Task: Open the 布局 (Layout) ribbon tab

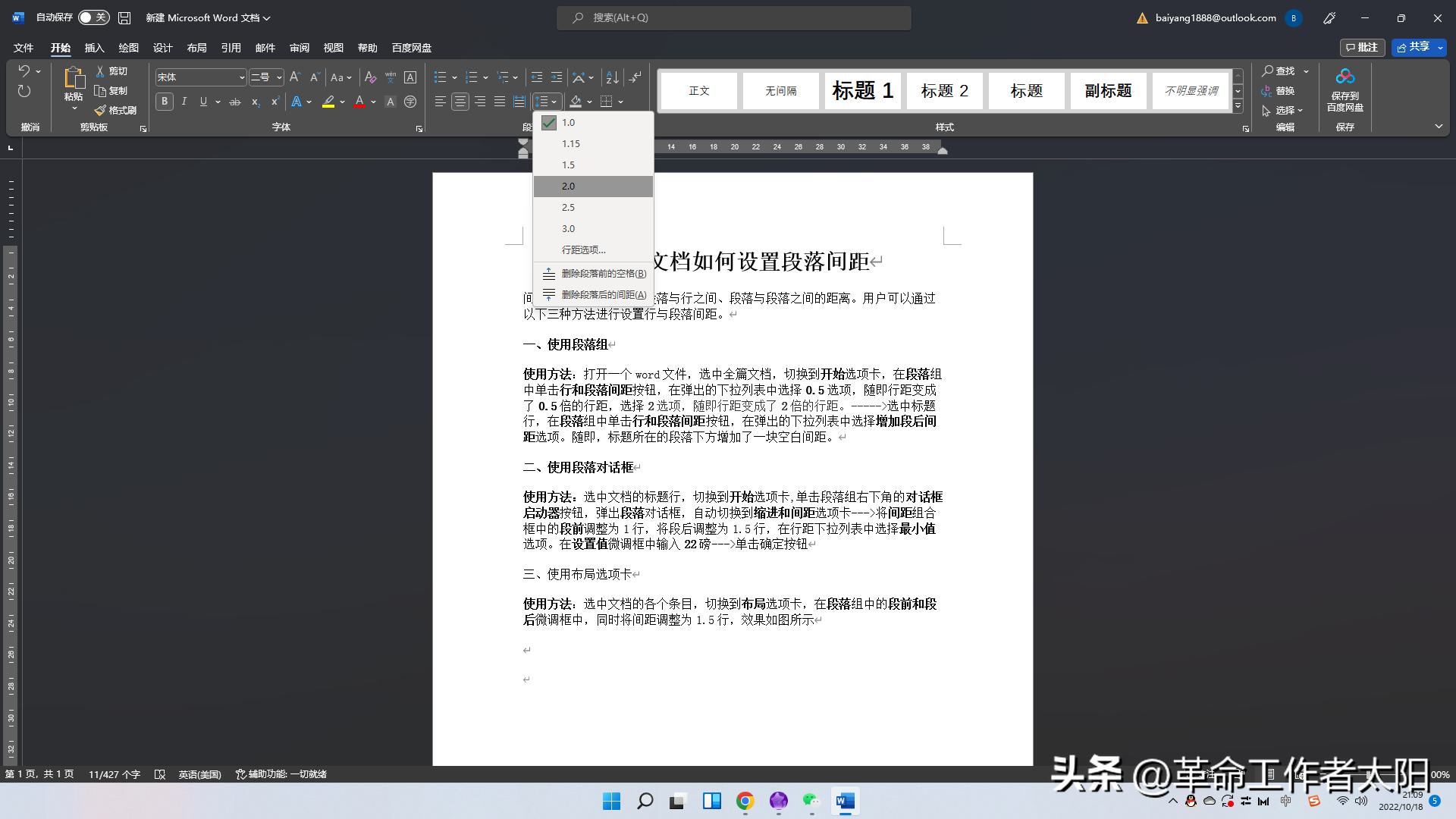Action: (196, 48)
